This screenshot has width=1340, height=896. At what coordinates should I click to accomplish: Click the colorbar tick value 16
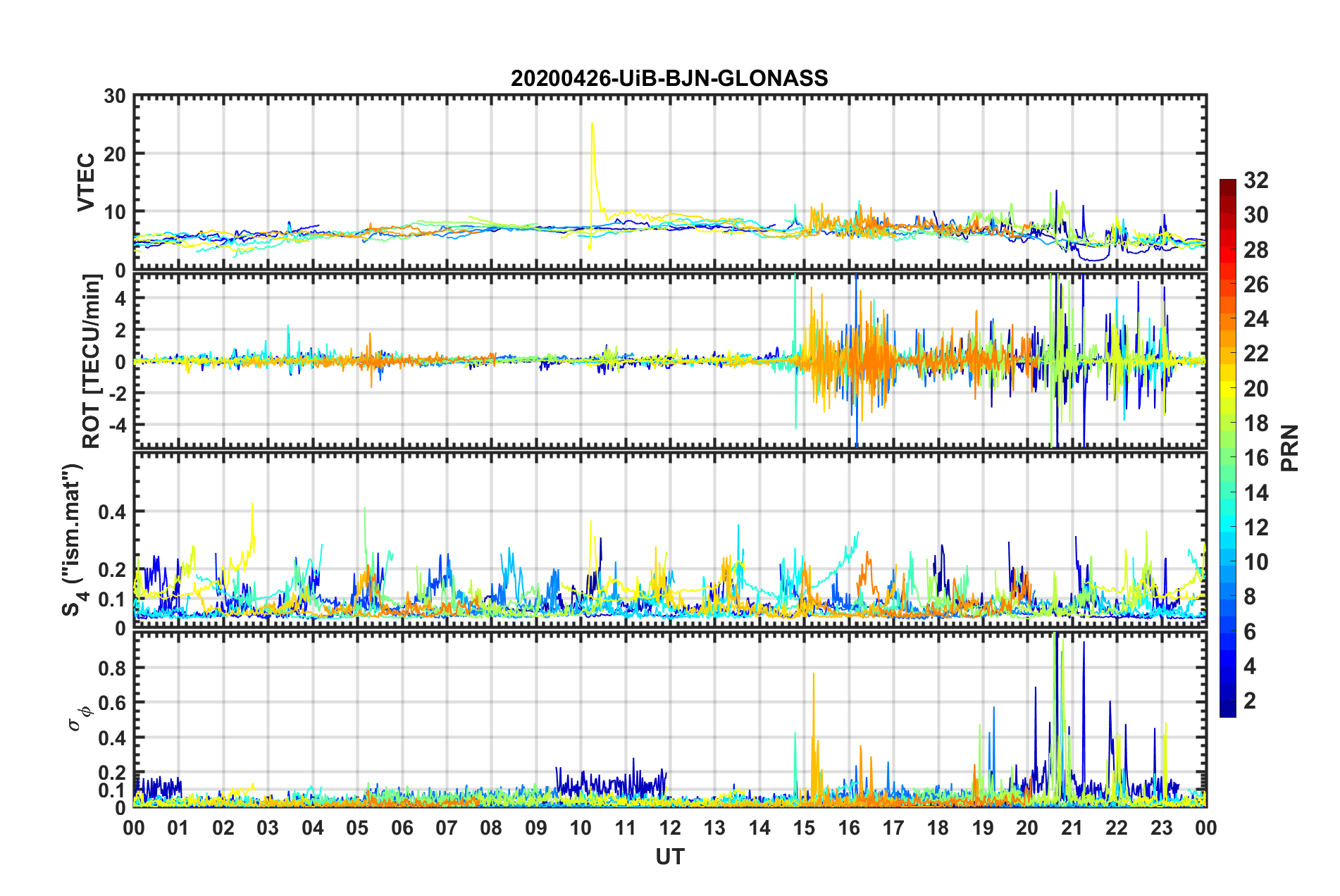pos(1255,458)
